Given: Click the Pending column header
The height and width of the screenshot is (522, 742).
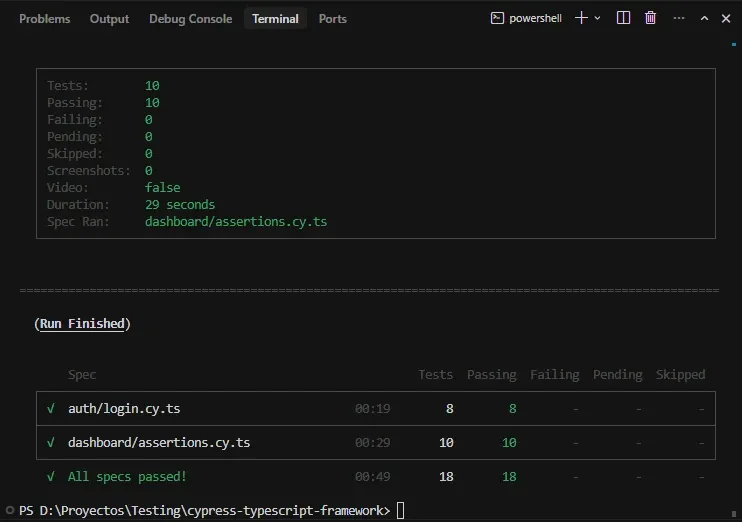Looking at the screenshot, I should [618, 375].
